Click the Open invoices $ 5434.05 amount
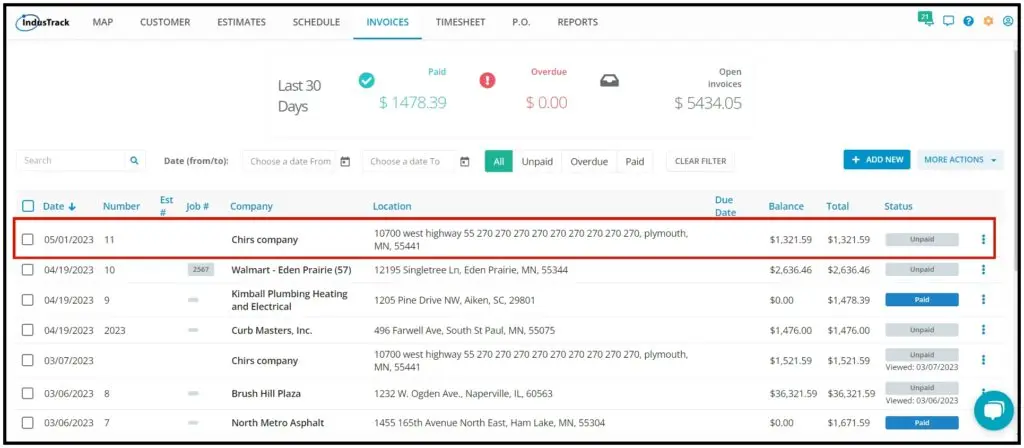 pyautogui.click(x=708, y=103)
